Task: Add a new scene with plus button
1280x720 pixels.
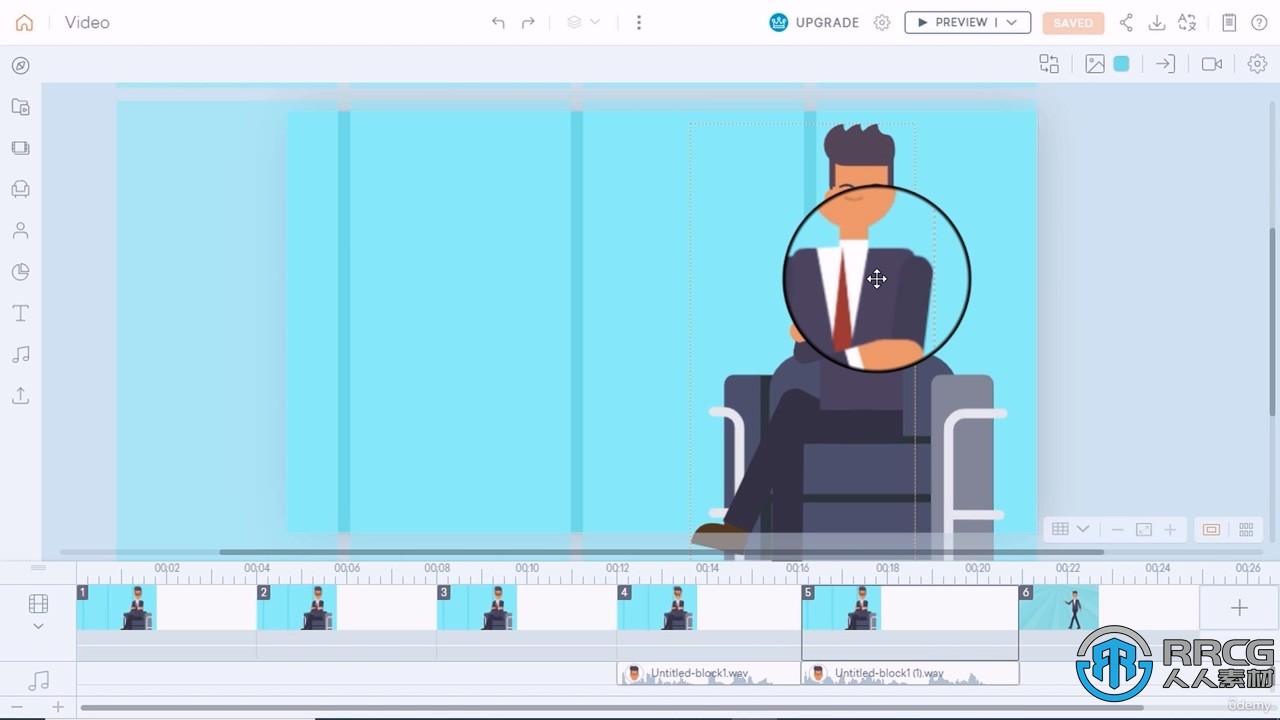Action: coord(1239,607)
